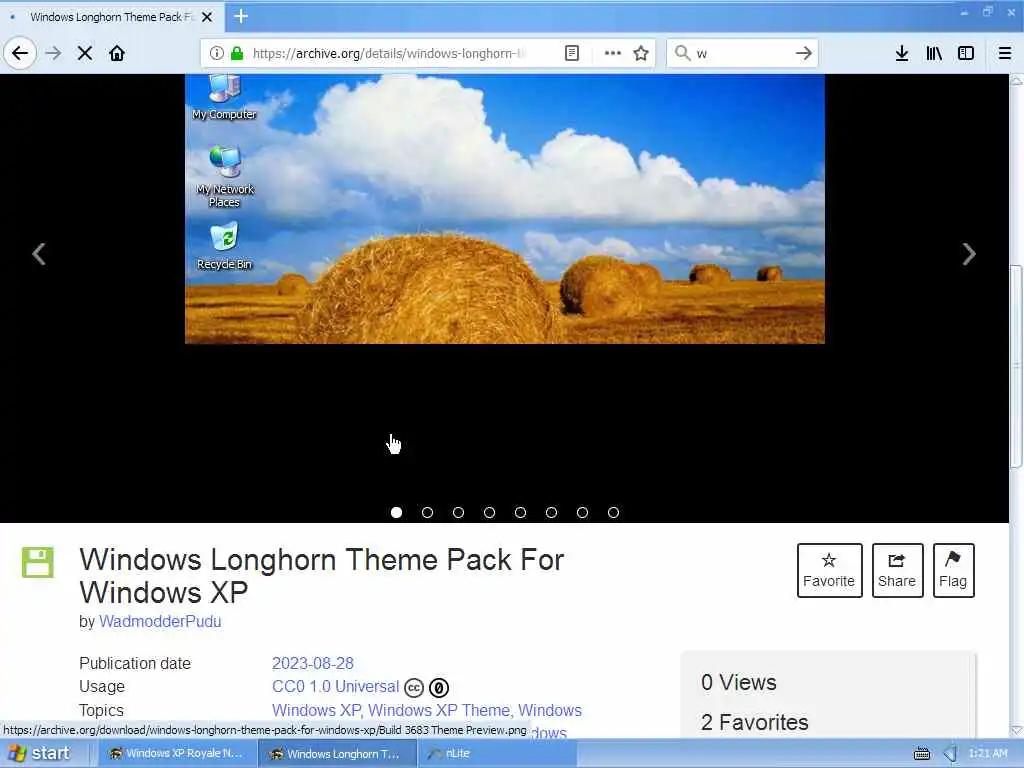Open the Windows XP topic link
1024x768 pixels.
point(316,710)
